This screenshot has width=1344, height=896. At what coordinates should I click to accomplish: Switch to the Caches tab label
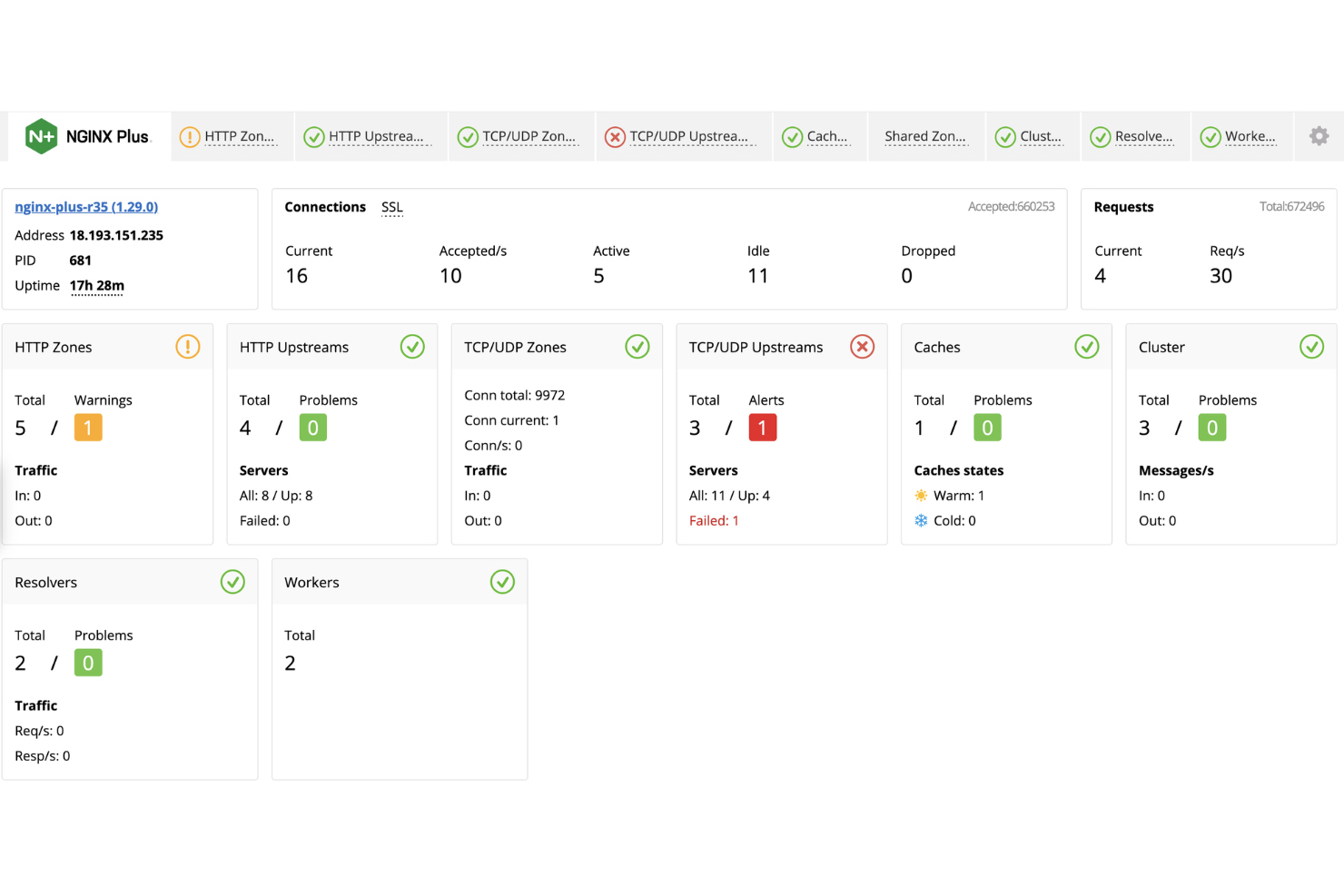827,137
